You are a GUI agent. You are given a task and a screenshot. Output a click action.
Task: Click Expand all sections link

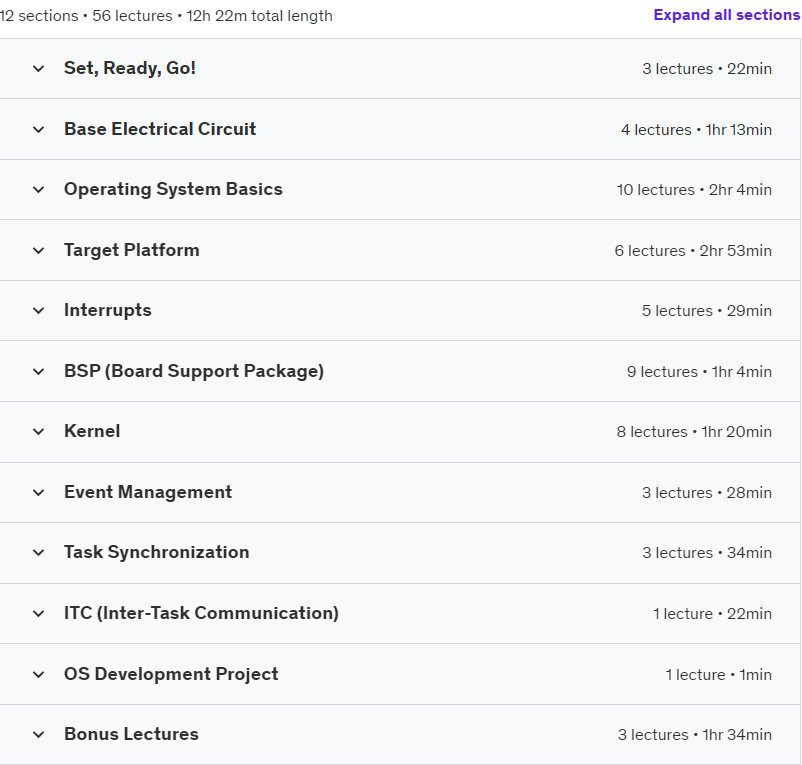(727, 15)
